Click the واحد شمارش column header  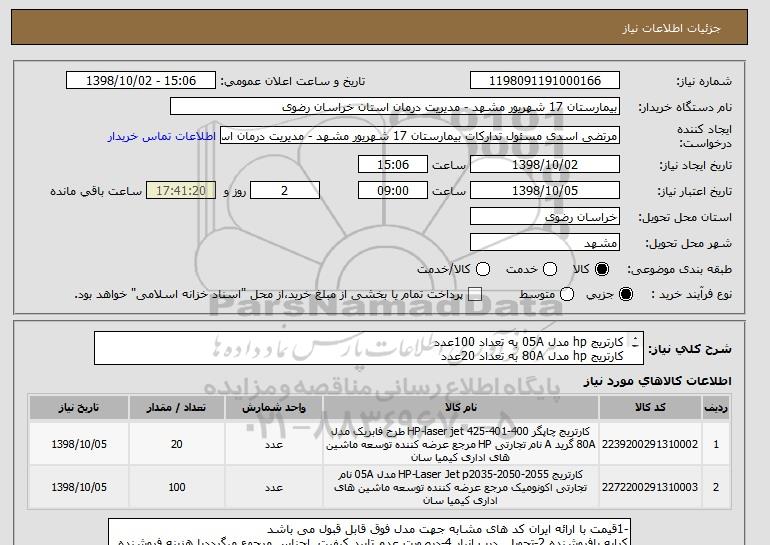click(x=274, y=408)
